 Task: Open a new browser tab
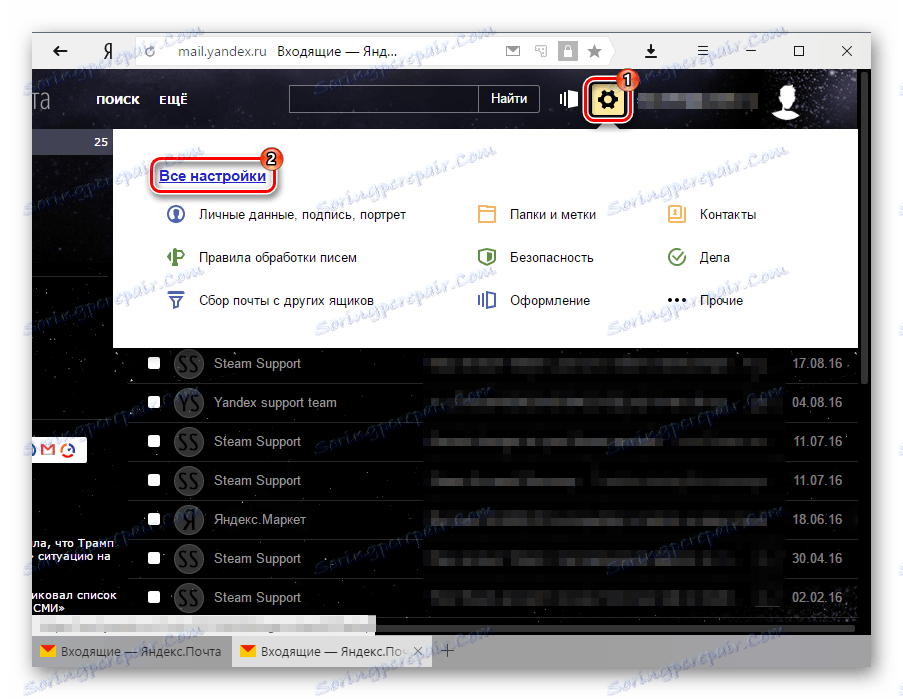point(447,651)
